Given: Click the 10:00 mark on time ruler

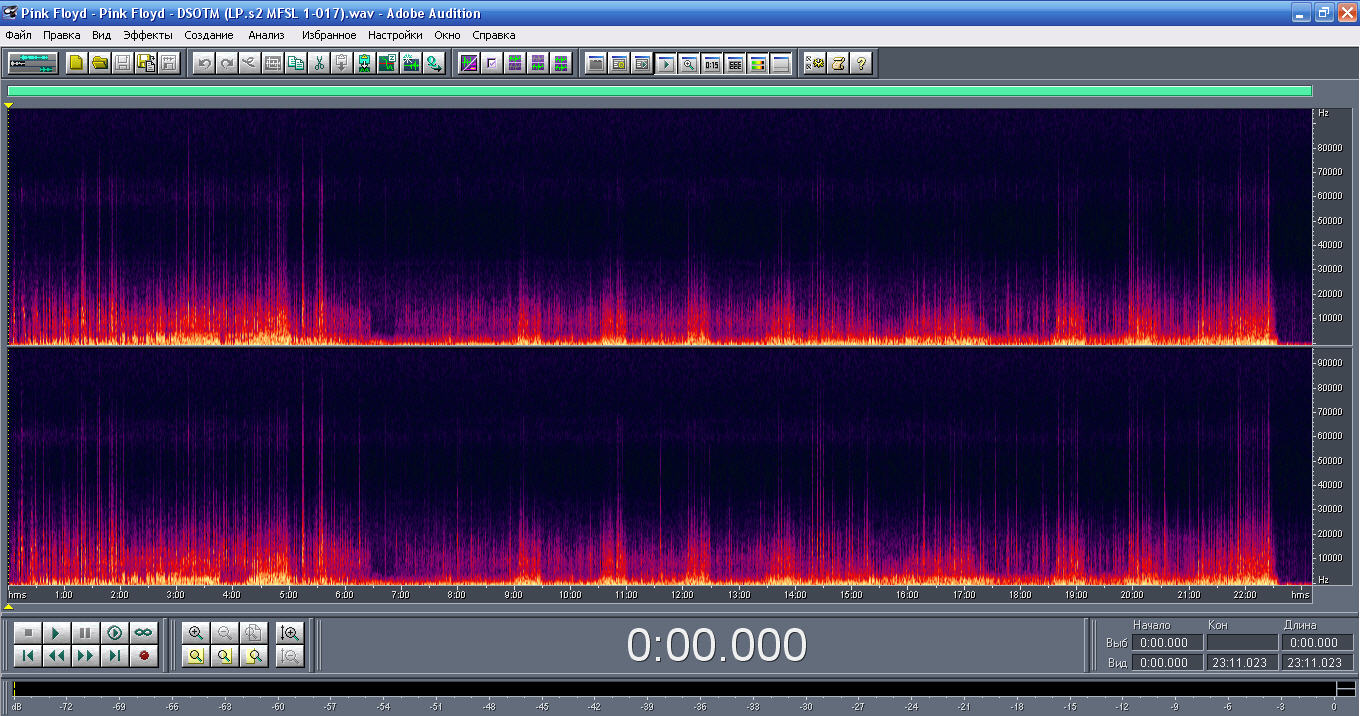Looking at the screenshot, I should pos(570,594).
